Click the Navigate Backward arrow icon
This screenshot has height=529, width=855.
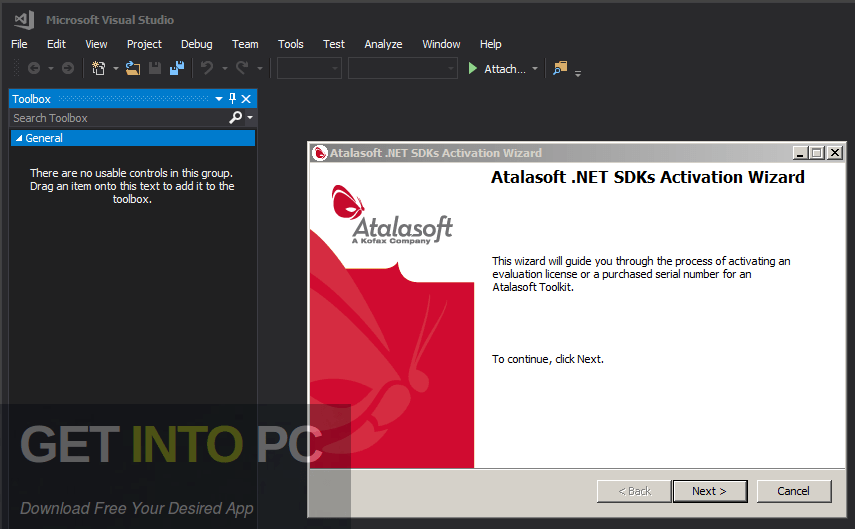tap(34, 68)
